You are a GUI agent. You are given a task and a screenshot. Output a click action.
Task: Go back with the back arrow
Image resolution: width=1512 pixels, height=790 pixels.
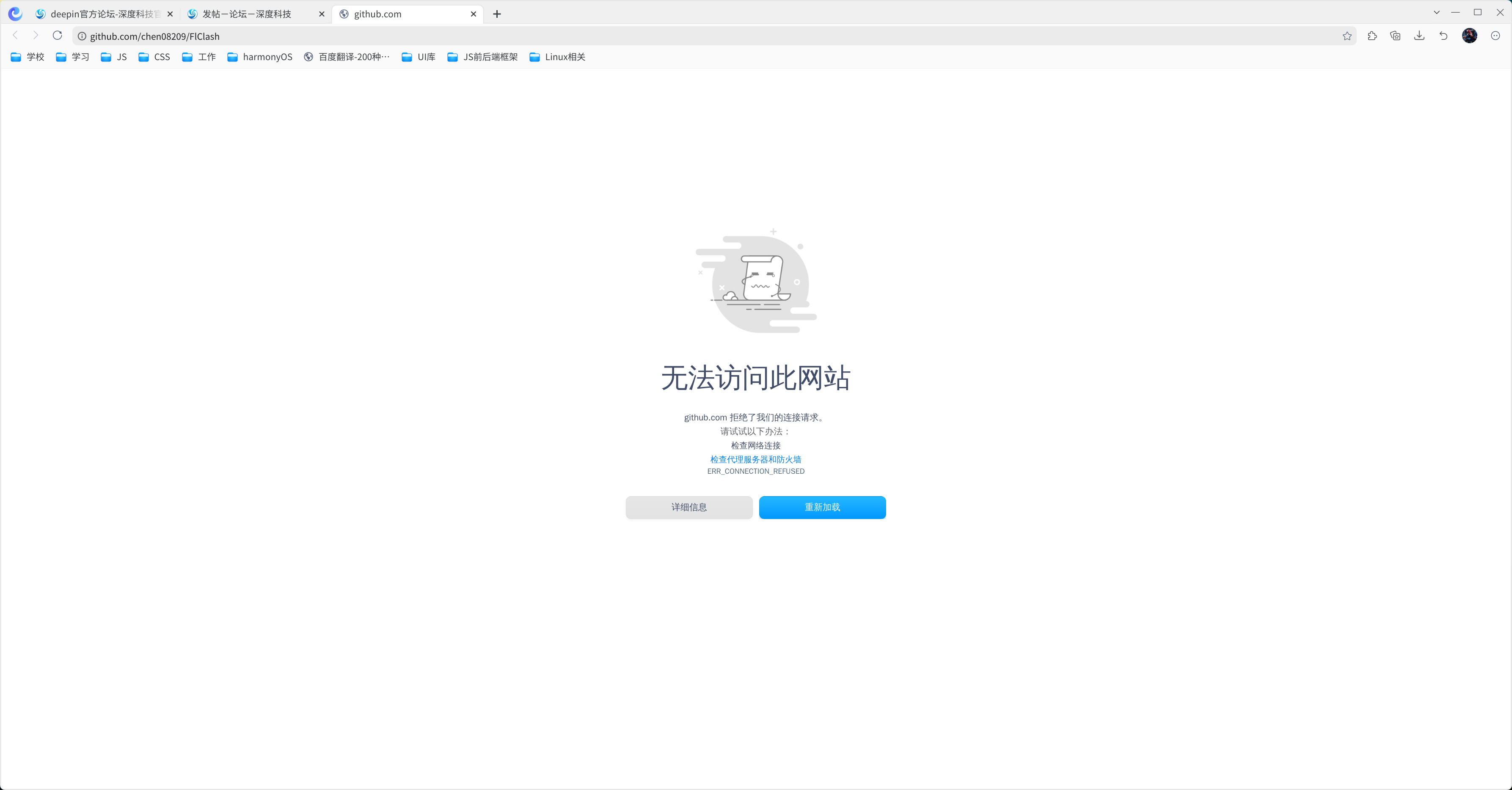(x=16, y=36)
